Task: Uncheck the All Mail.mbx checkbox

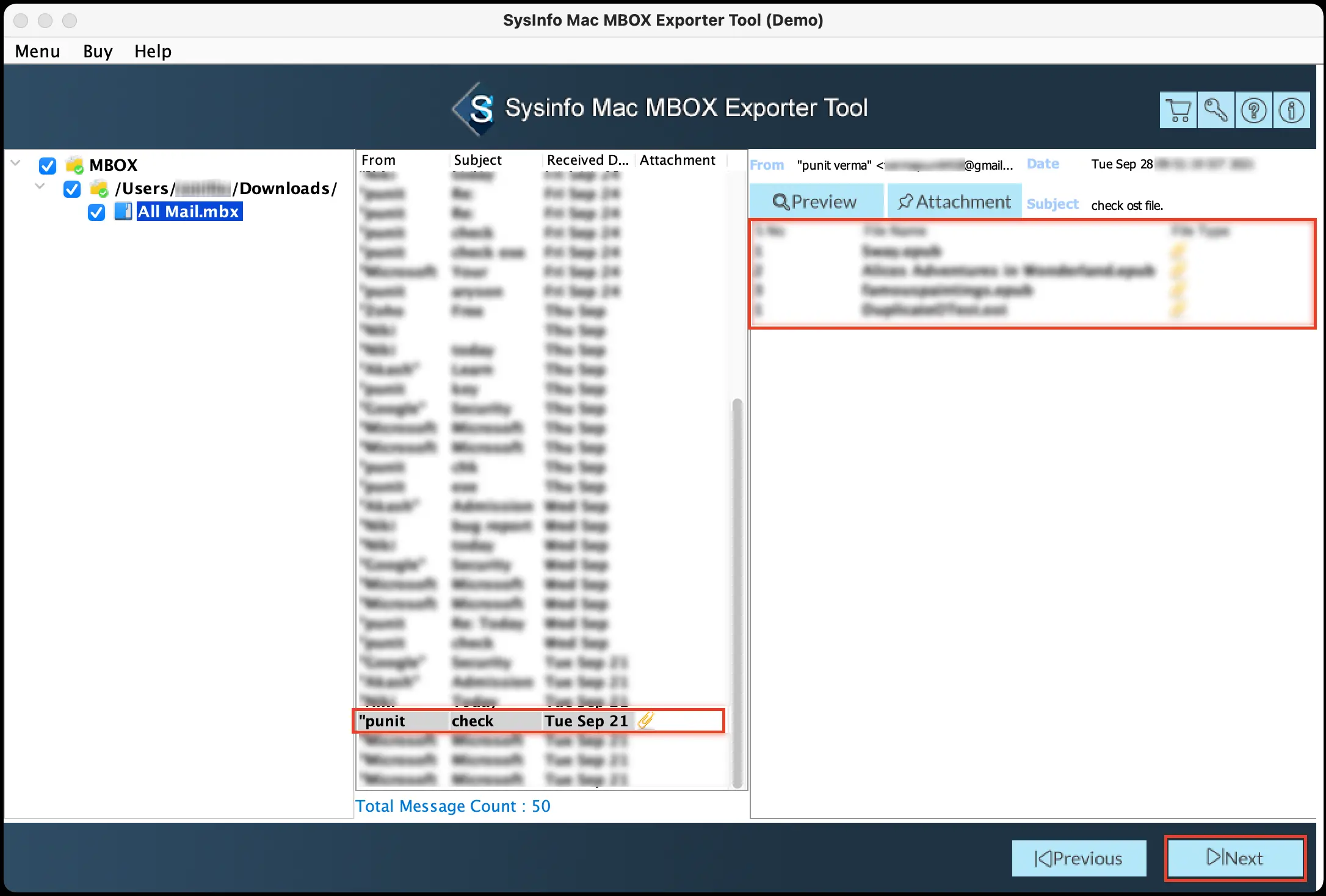Action: pos(96,212)
